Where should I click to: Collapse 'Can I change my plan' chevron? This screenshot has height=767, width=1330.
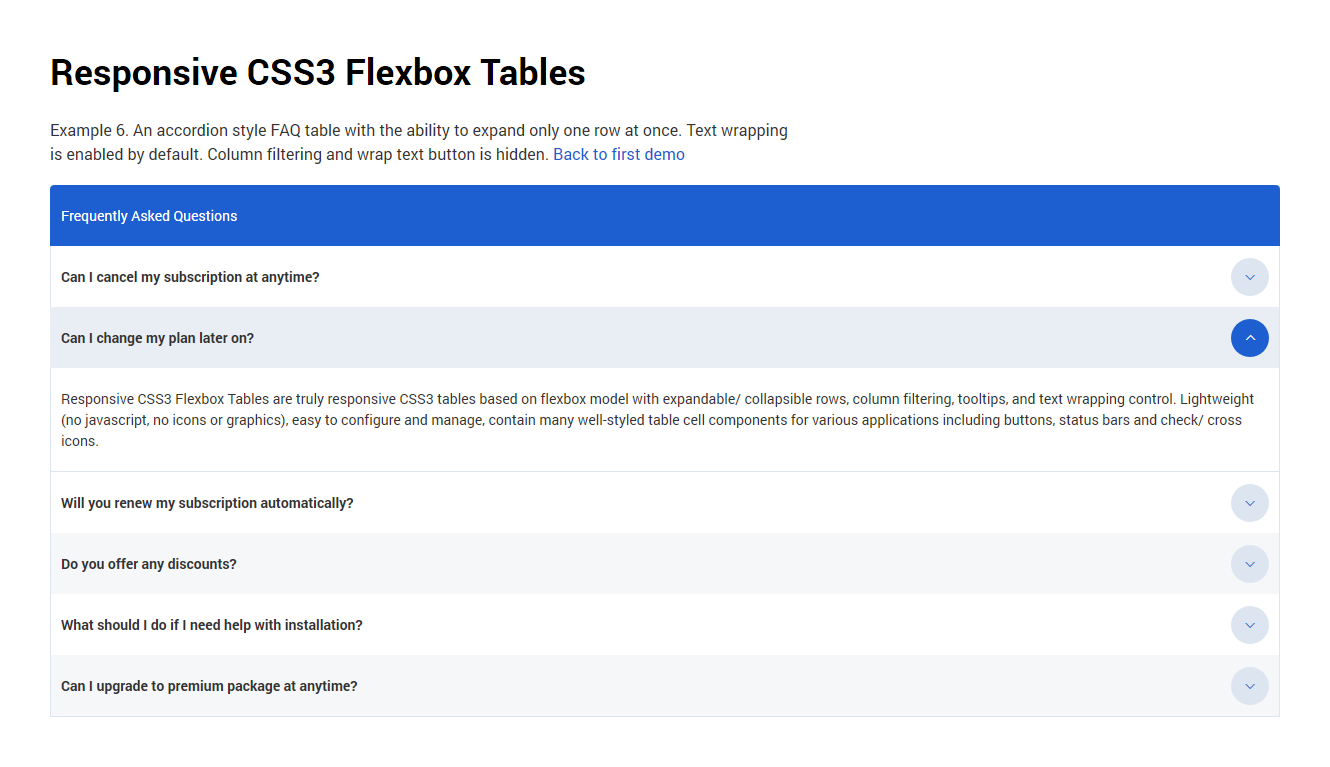(x=1249, y=338)
